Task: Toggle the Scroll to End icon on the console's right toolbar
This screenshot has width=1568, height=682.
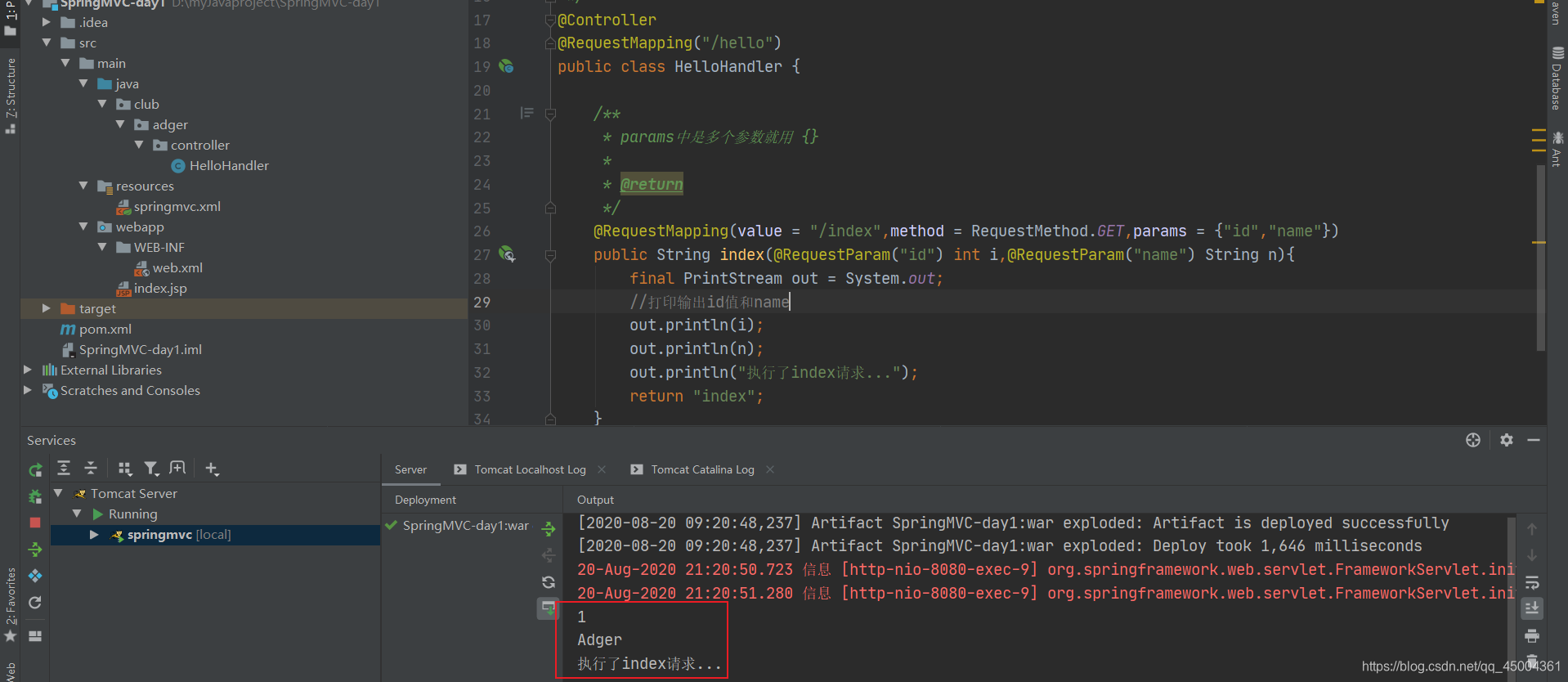Action: click(x=1532, y=608)
